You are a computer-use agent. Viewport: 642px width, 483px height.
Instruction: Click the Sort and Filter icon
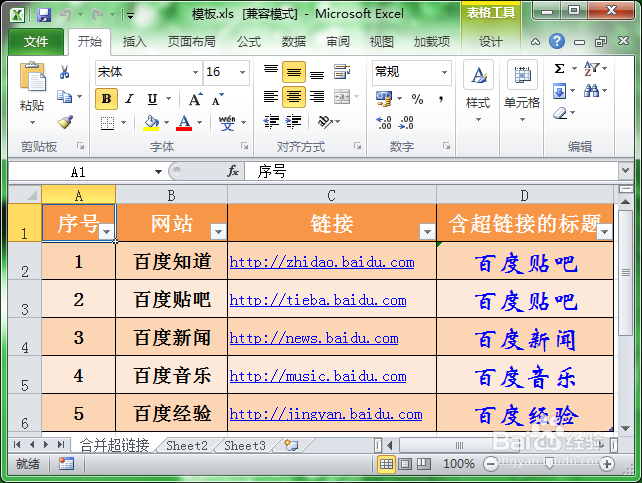click(591, 68)
